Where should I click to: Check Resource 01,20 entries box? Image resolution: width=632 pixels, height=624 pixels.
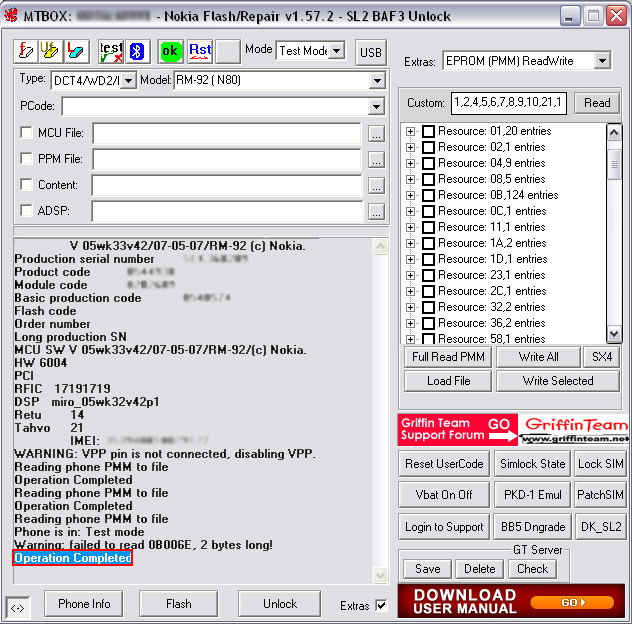click(428, 131)
